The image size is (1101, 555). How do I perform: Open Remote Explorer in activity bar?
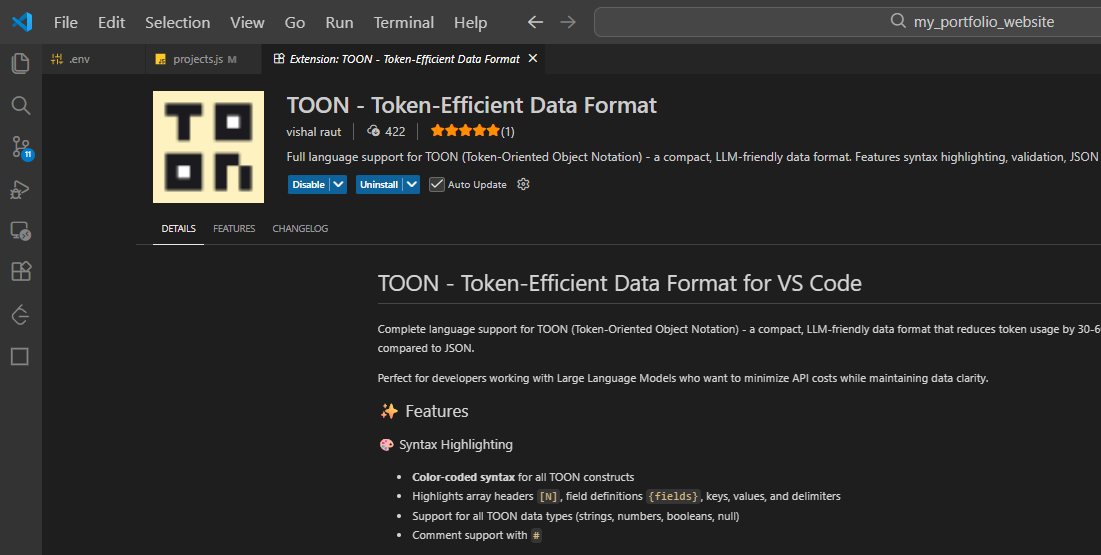click(x=20, y=230)
